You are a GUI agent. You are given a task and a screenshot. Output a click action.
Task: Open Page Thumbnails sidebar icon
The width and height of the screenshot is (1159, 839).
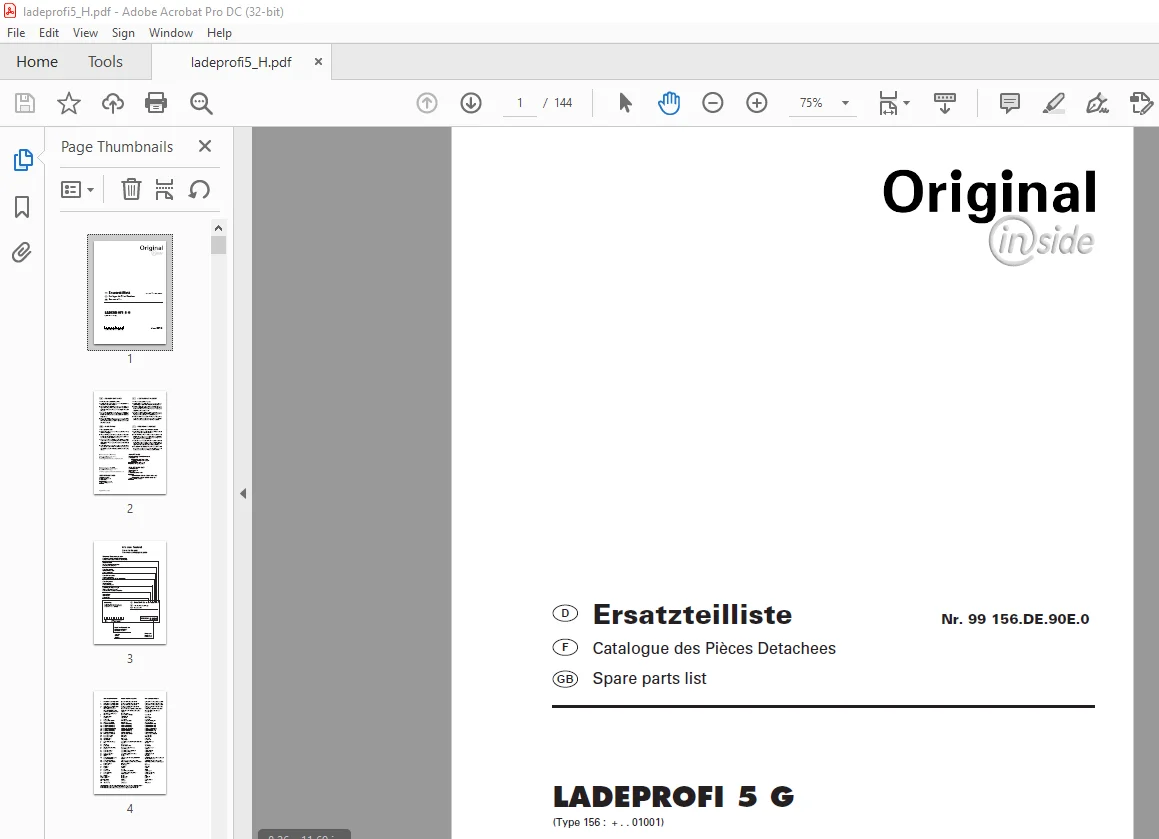coord(23,160)
